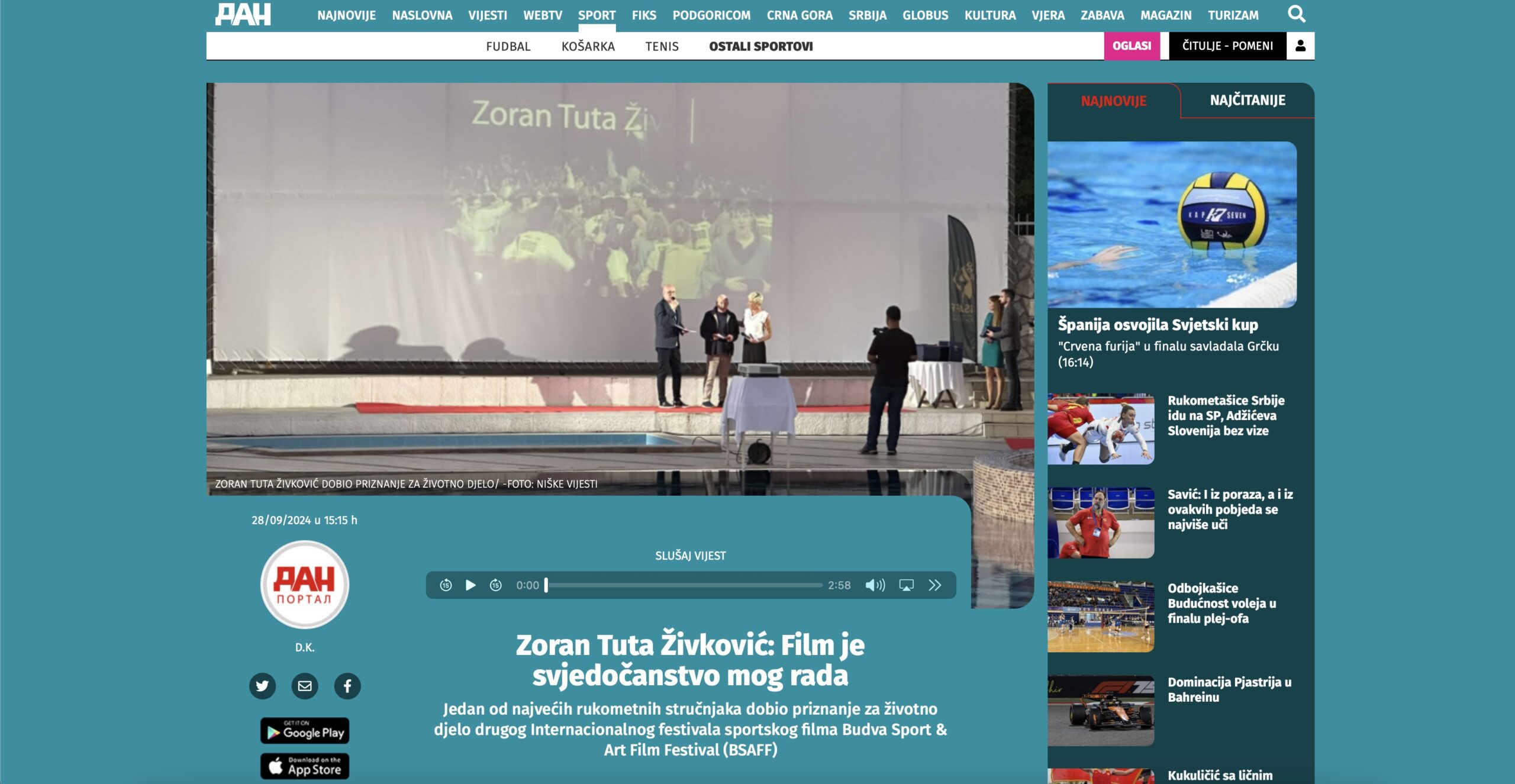The width and height of the screenshot is (1515, 784).
Task: Go to the DAN logo homepage
Action: tap(243, 15)
